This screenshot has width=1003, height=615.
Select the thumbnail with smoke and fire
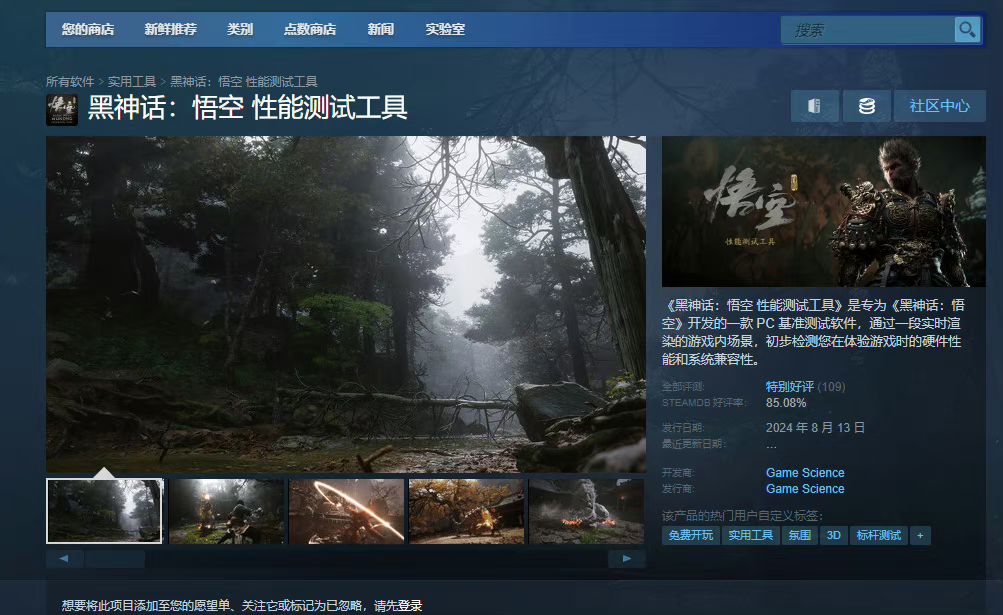coord(587,511)
